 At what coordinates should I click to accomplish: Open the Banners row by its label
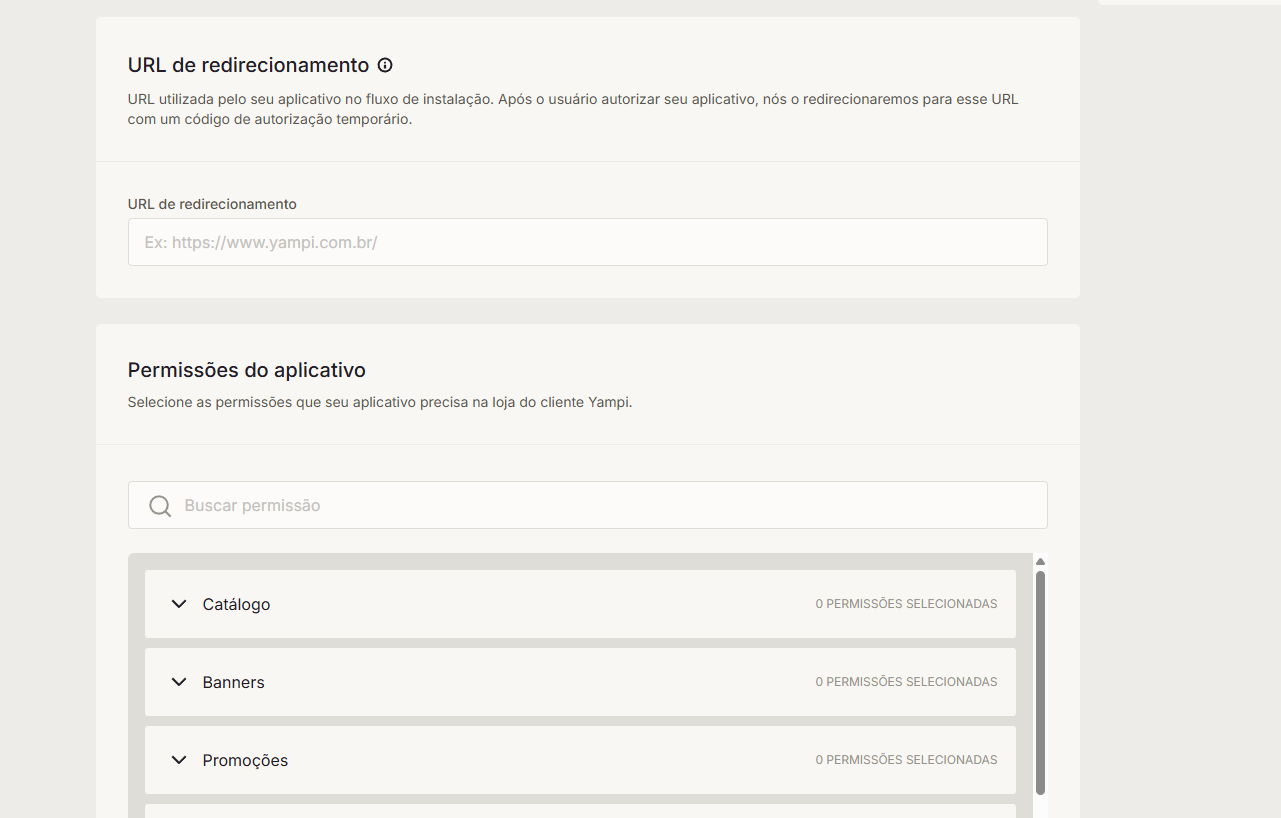coord(233,682)
